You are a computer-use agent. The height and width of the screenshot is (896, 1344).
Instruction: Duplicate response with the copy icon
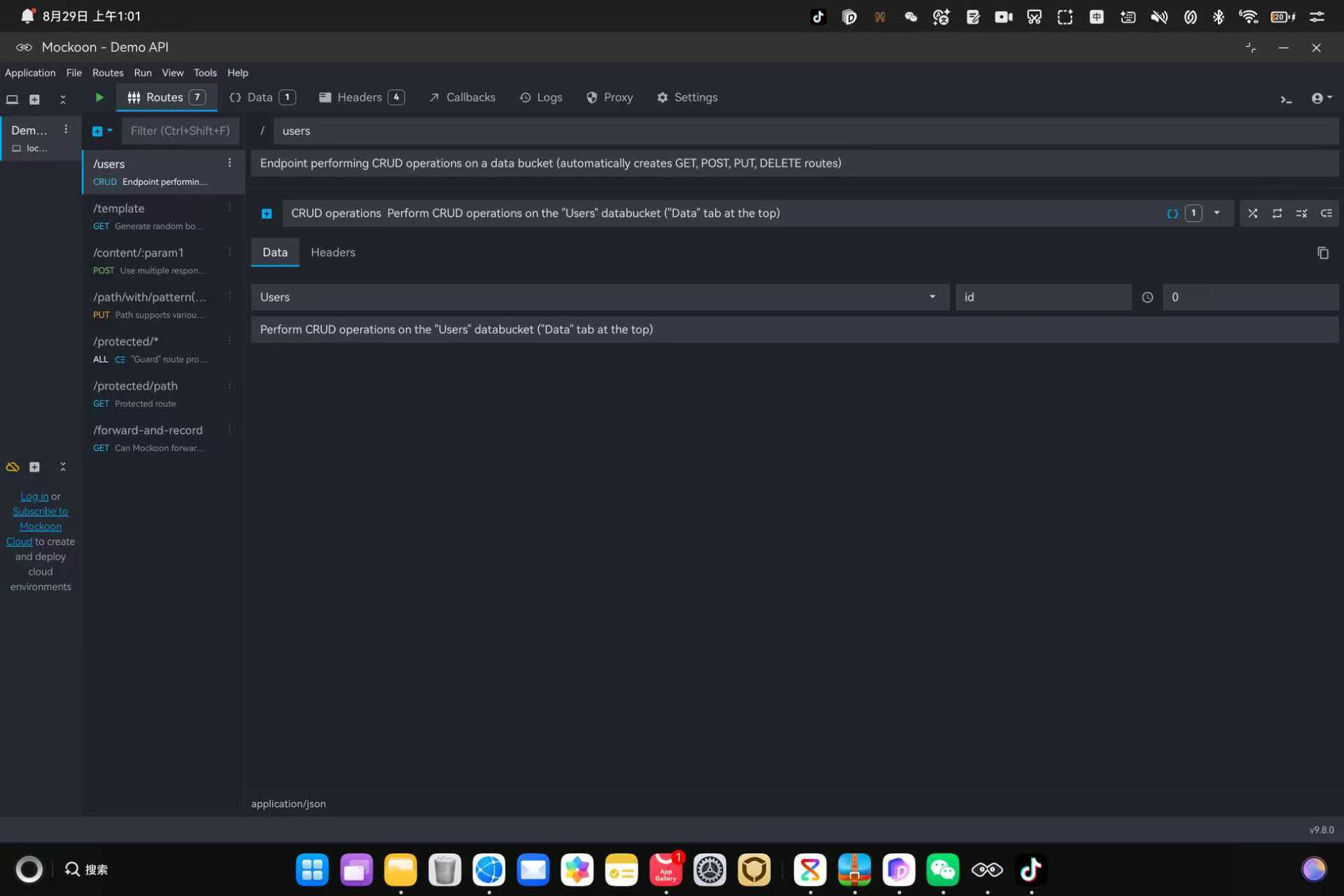(1322, 253)
